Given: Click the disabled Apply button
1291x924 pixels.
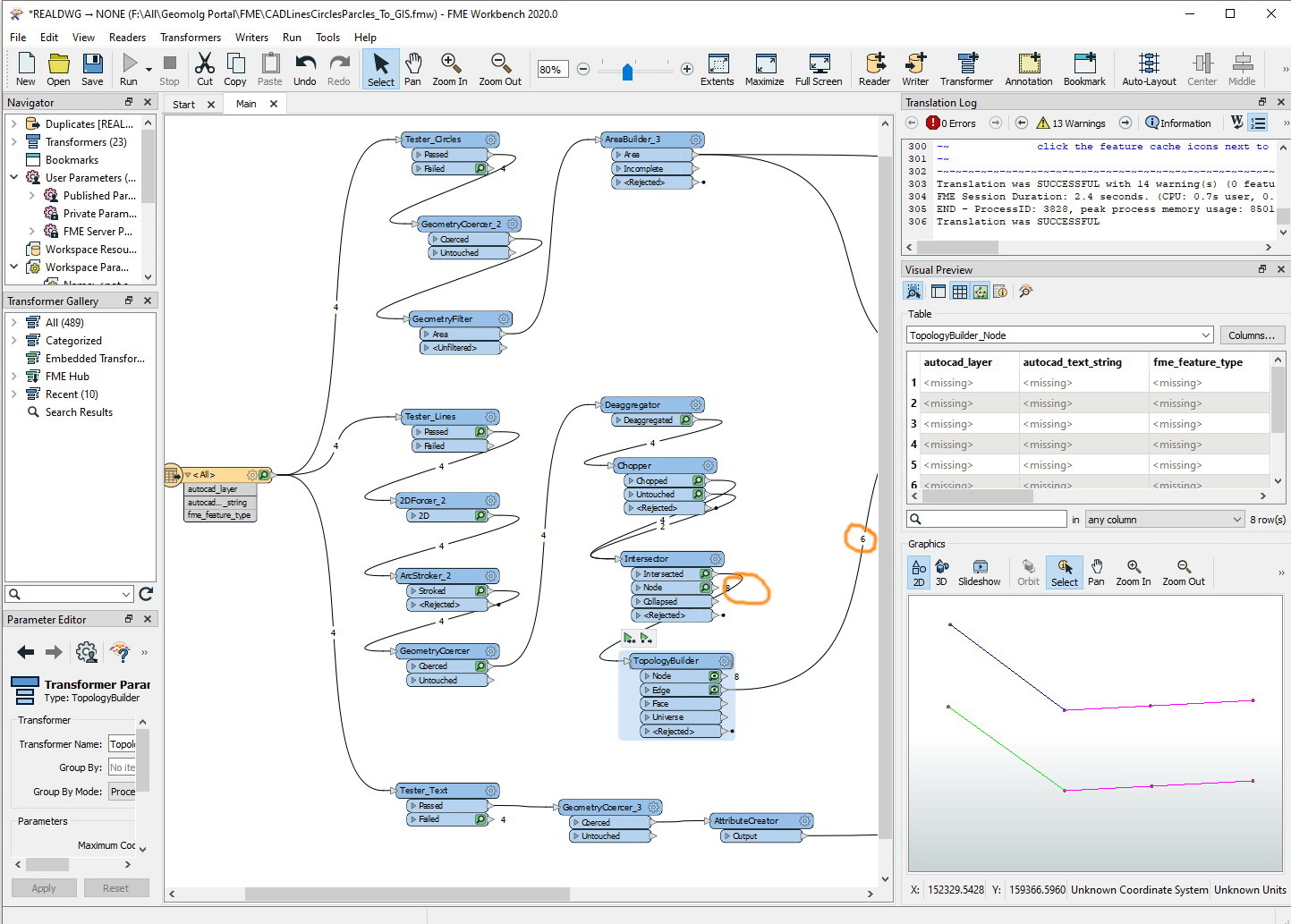Looking at the screenshot, I should pyautogui.click(x=44, y=888).
